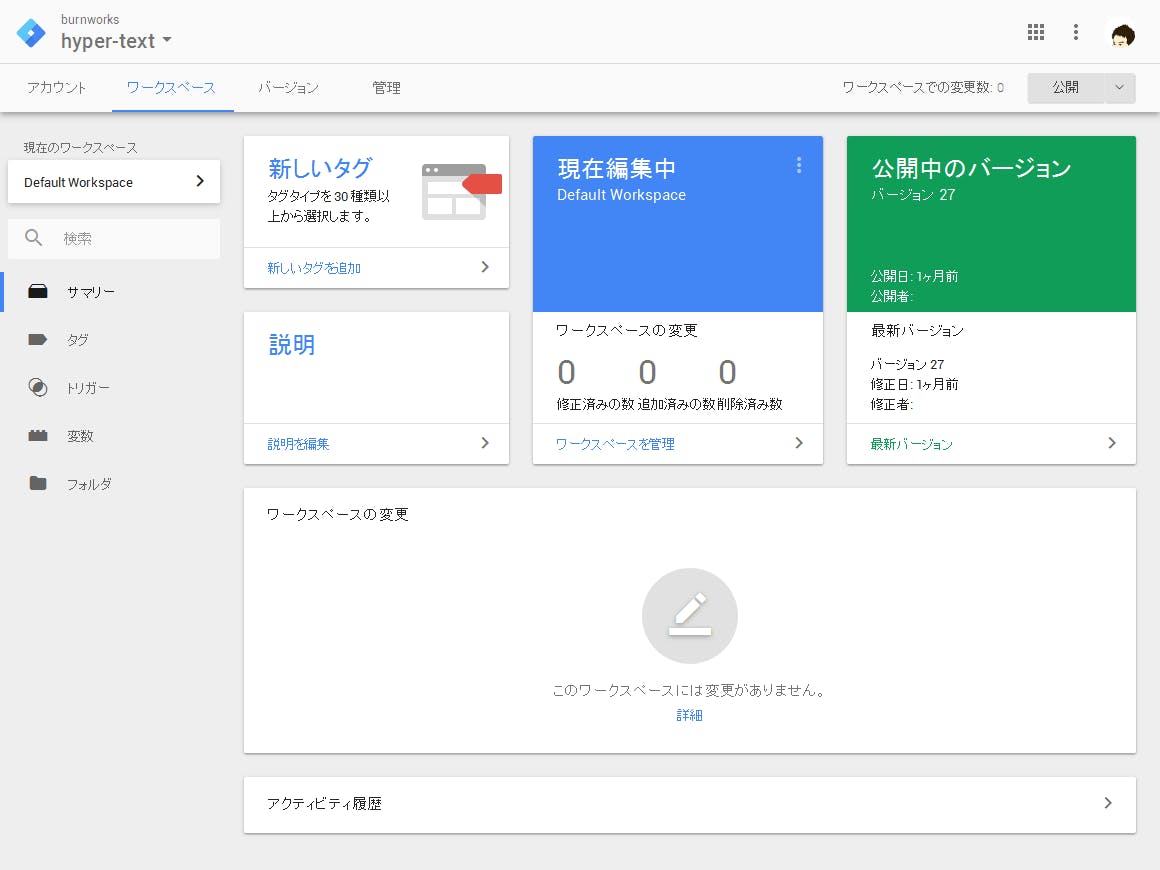Image resolution: width=1160 pixels, height=870 pixels.
Task: Switch to the 管理 tab
Action: [386, 88]
